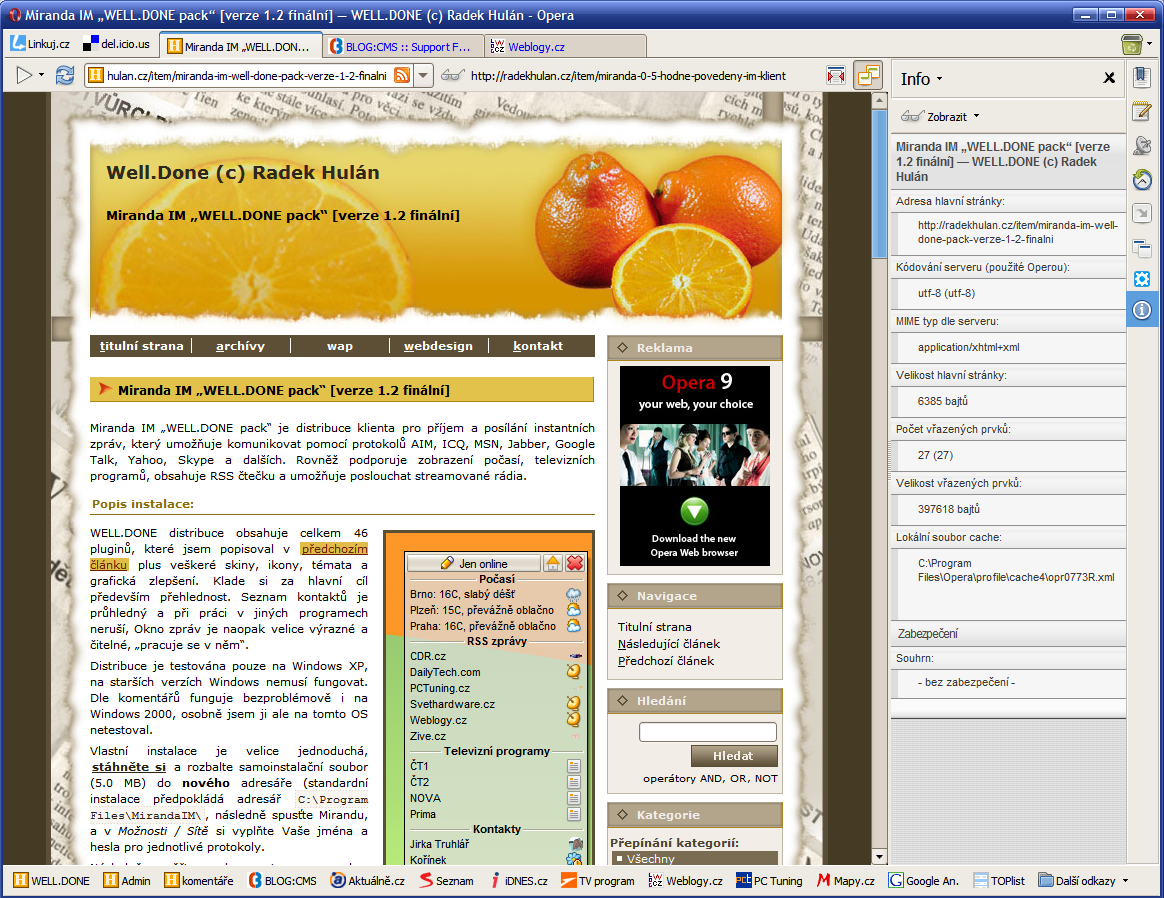This screenshot has width=1164, height=898.
Task: Open PC Tuning bookmark in bottom bar
Action: (x=769, y=881)
